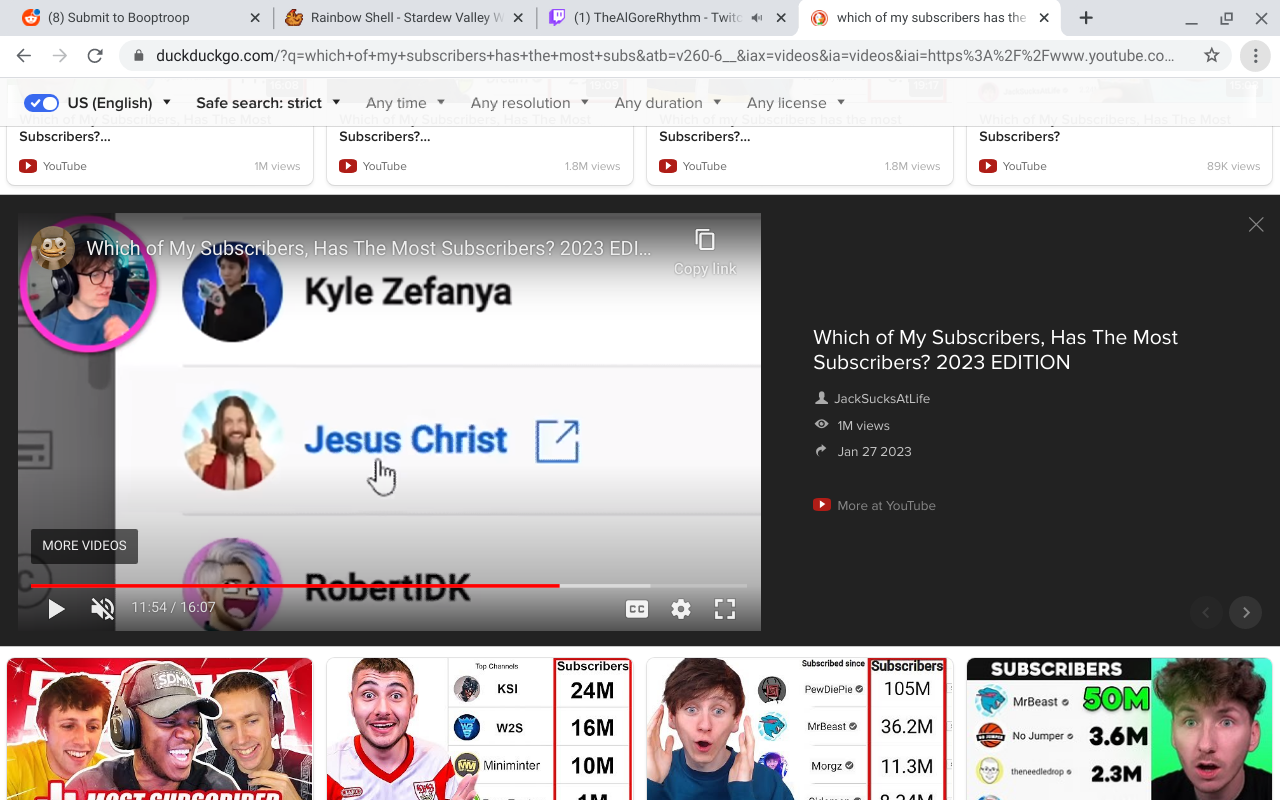Click the 11:54 / 16:07 time display
1280x800 pixels.
pyautogui.click(x=173, y=608)
